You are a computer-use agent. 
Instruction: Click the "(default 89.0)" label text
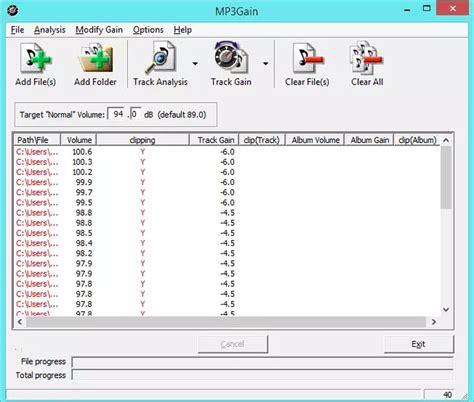(182, 115)
